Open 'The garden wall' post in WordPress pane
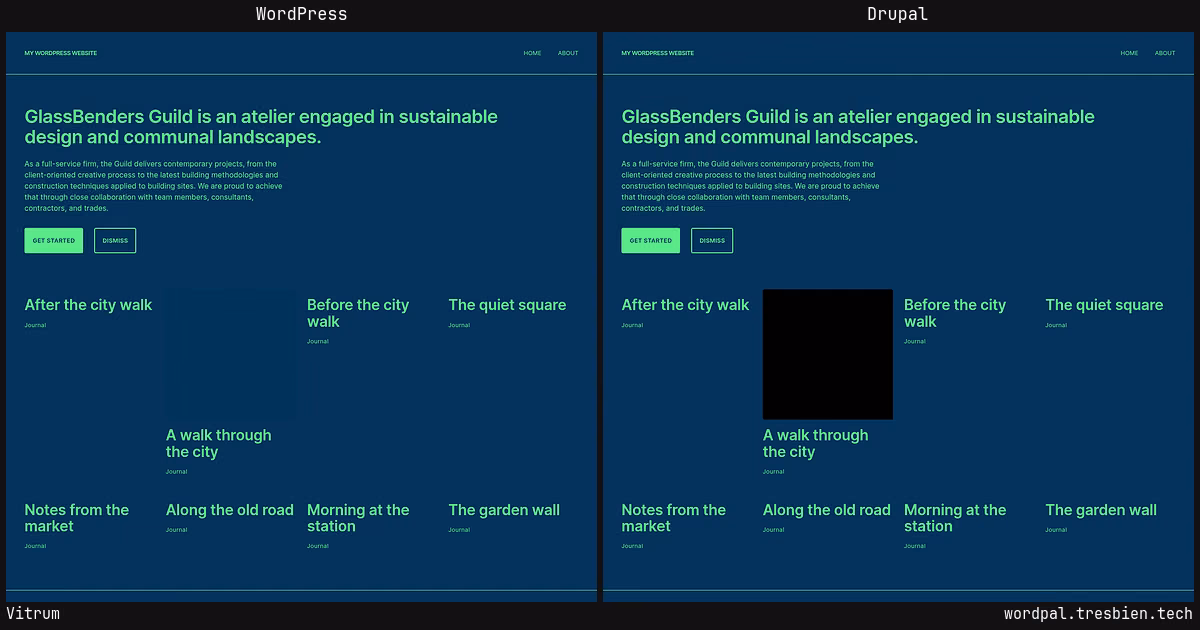The image size is (1200, 630). coord(504,510)
